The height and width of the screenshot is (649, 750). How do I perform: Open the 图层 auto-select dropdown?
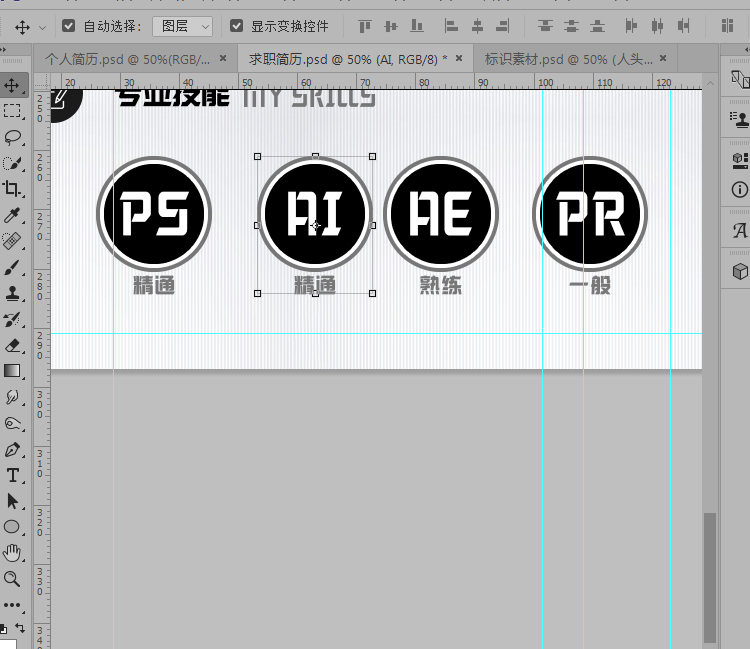pyautogui.click(x=183, y=26)
